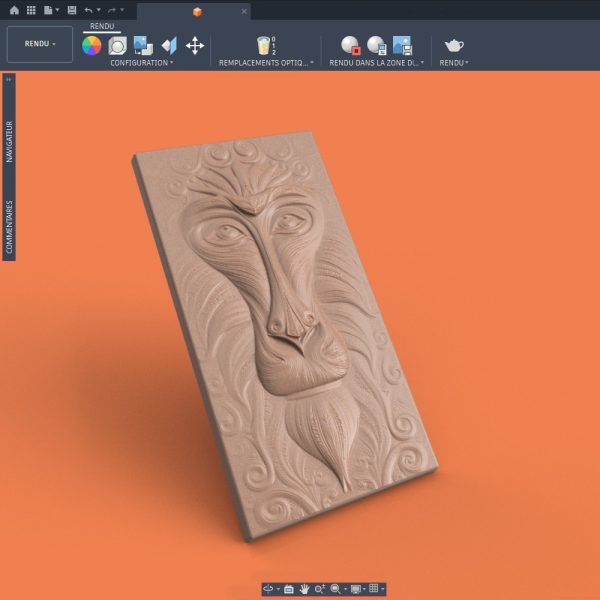
Task: Expand the REMPLACEMENTS OPTIQ... menu
Action: coord(266,63)
